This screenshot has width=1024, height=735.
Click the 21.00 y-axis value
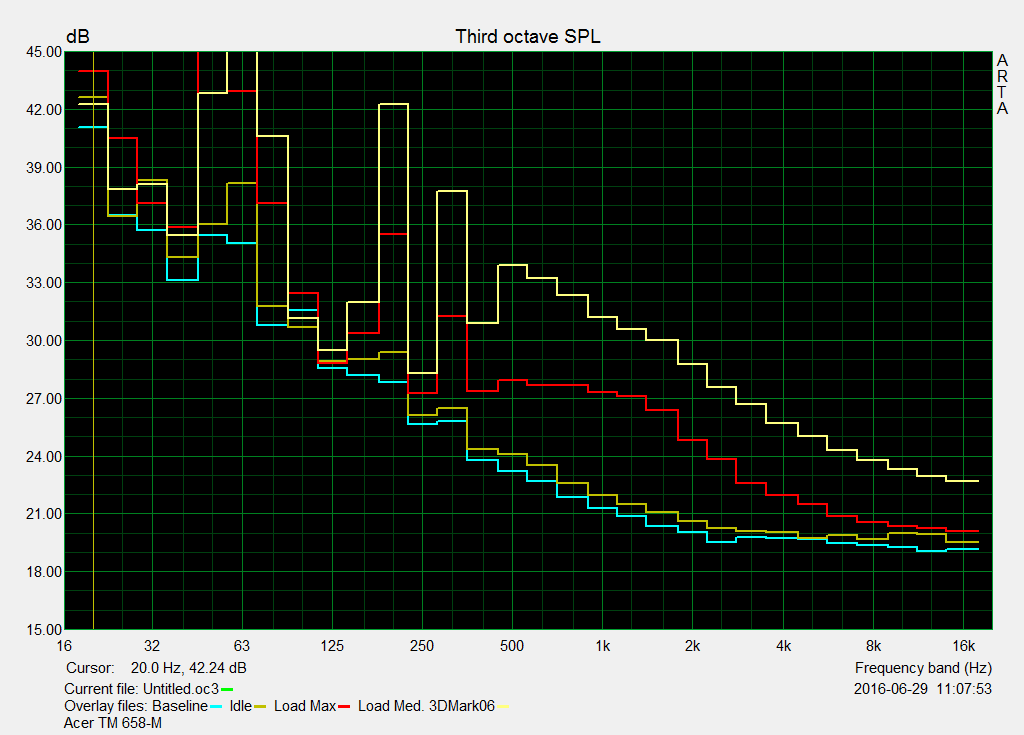point(44,514)
